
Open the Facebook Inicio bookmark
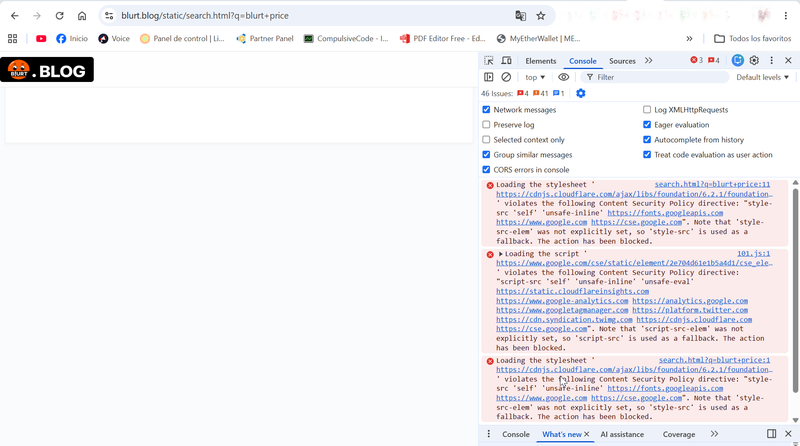pos(72,38)
